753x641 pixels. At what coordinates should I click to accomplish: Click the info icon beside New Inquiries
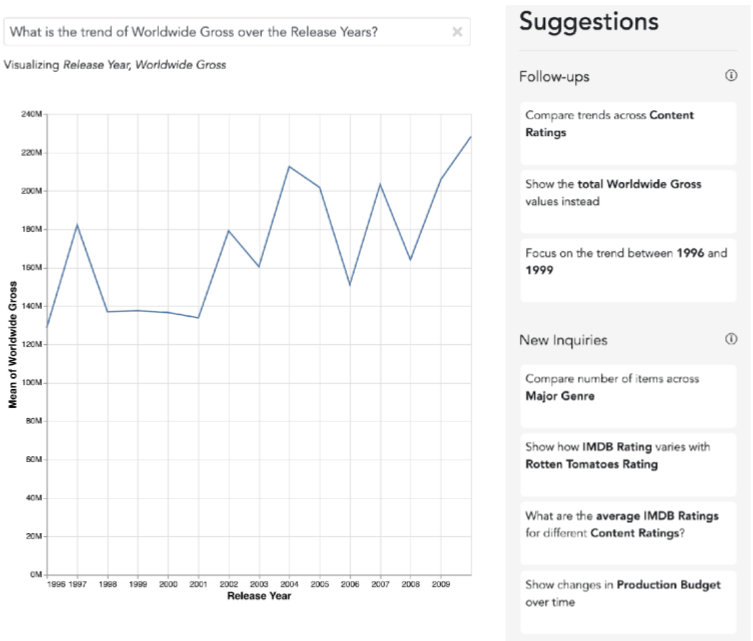pos(731,340)
